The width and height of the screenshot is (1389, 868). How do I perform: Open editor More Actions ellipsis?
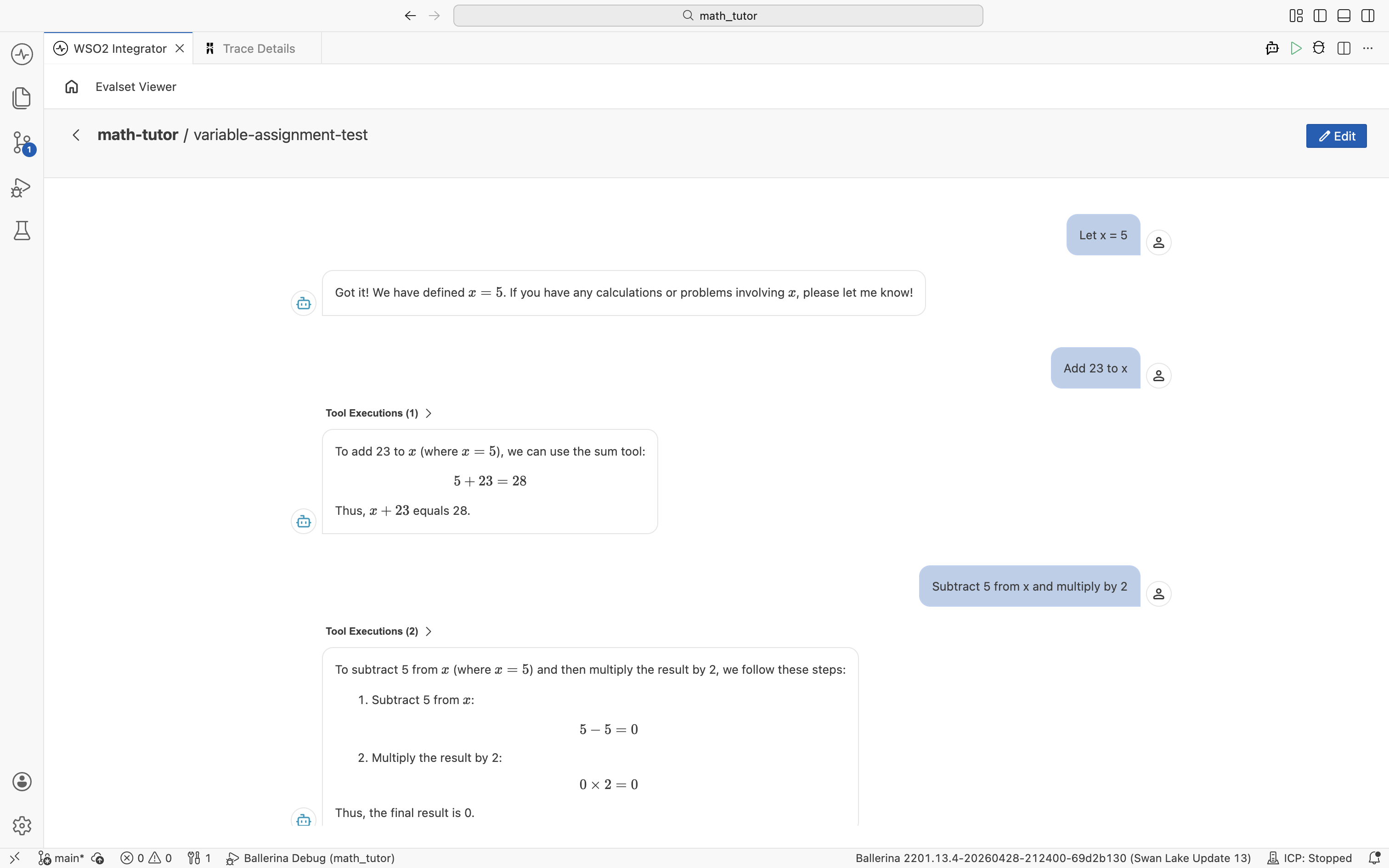pos(1368,48)
